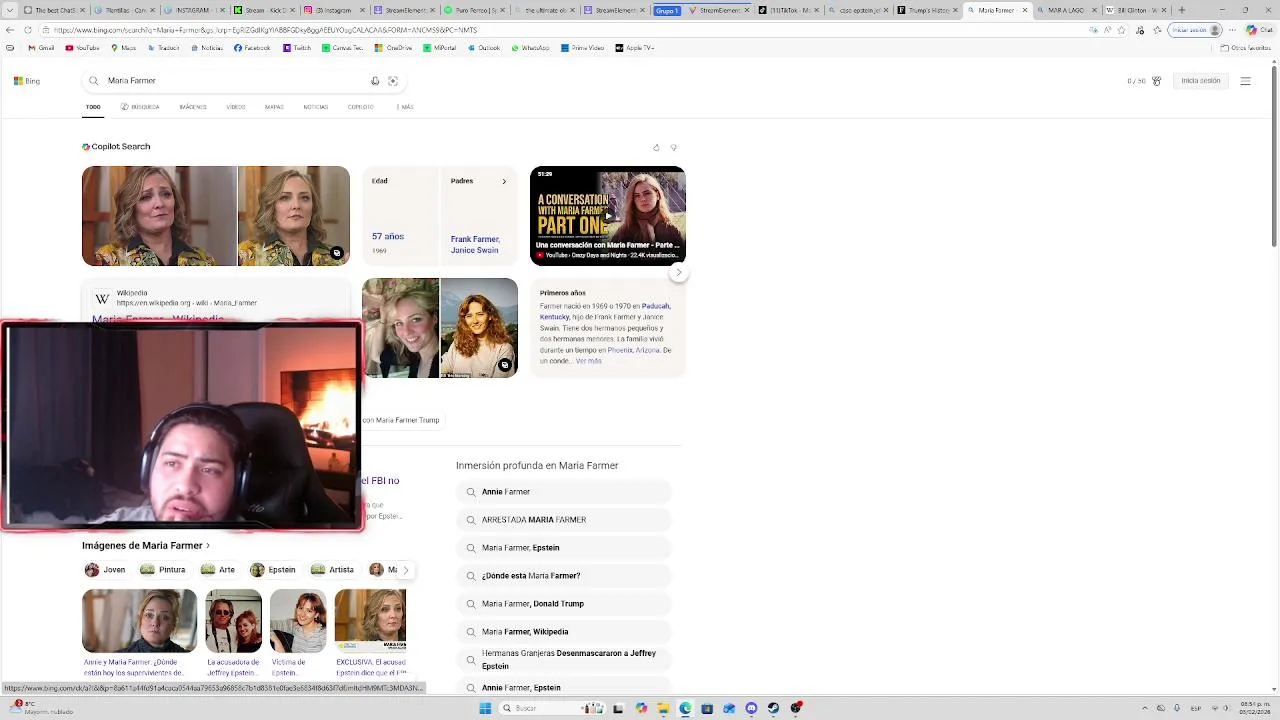Search suggestion Annie Farmer
Screen dimensions: 1280x720
click(x=564, y=492)
